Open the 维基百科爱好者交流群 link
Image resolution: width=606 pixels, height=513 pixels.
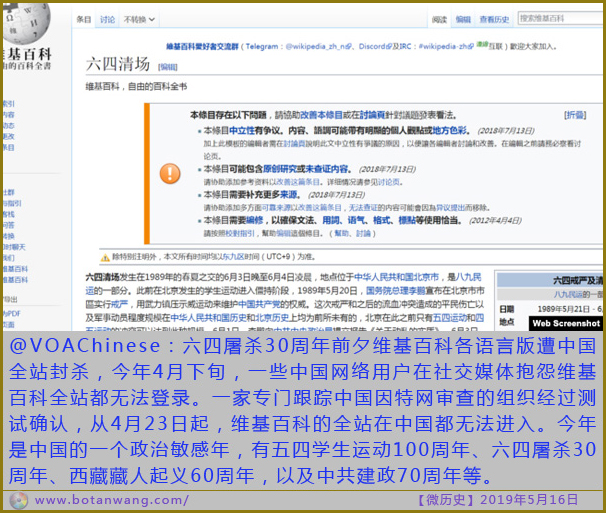point(202,46)
